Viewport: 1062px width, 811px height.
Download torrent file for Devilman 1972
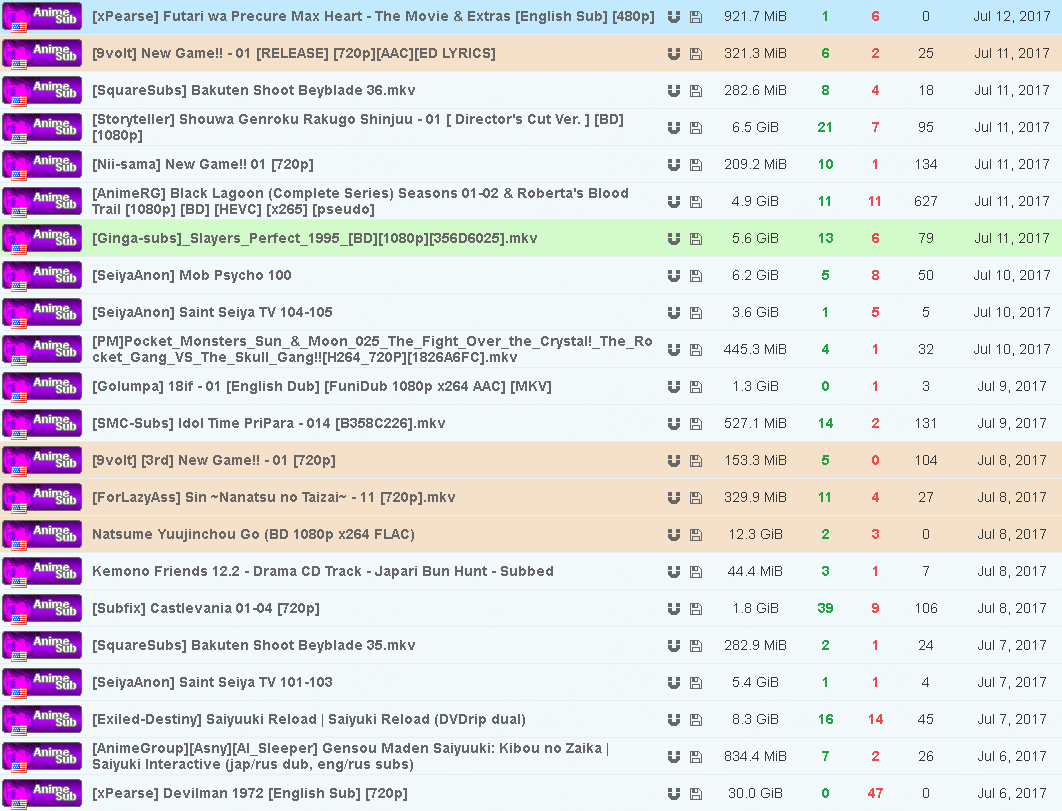point(696,794)
